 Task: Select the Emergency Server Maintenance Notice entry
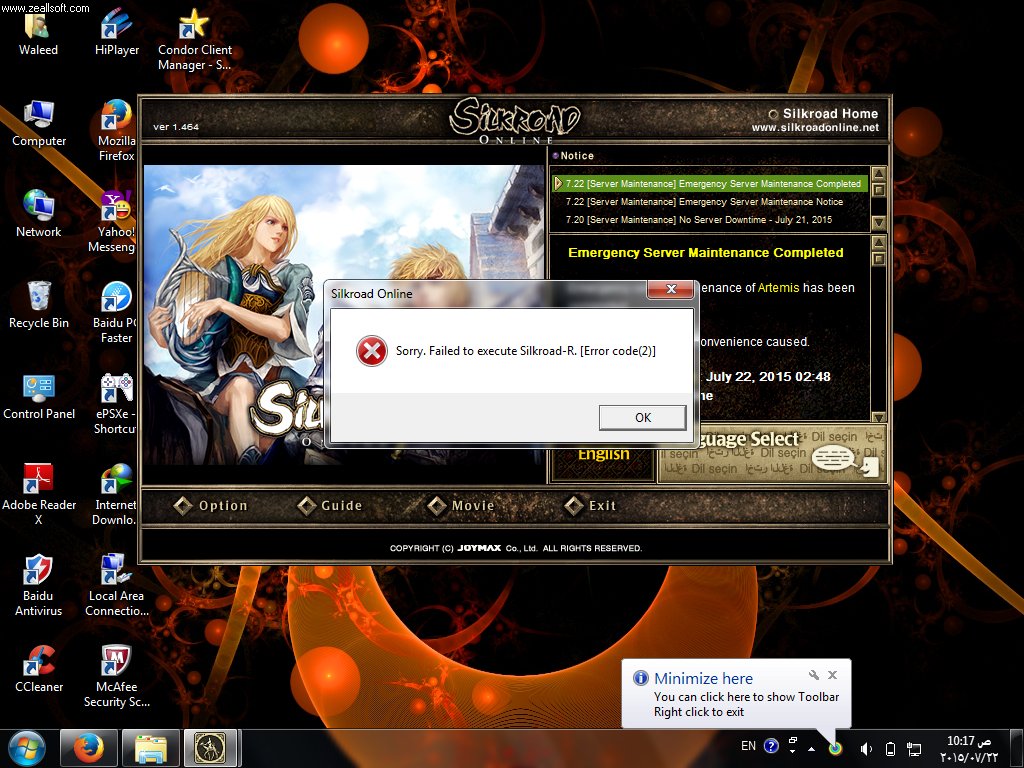704,202
